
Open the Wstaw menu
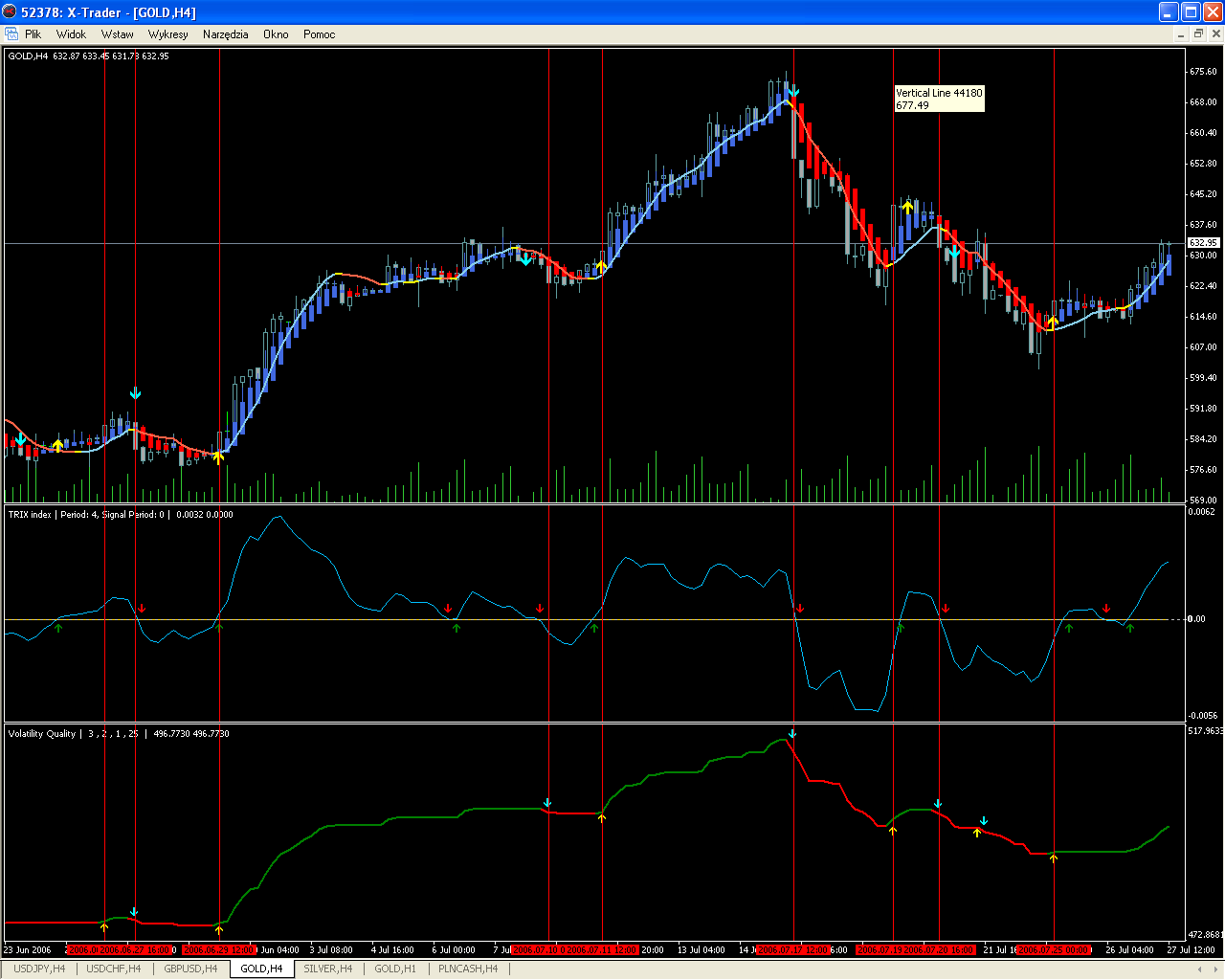pos(117,33)
